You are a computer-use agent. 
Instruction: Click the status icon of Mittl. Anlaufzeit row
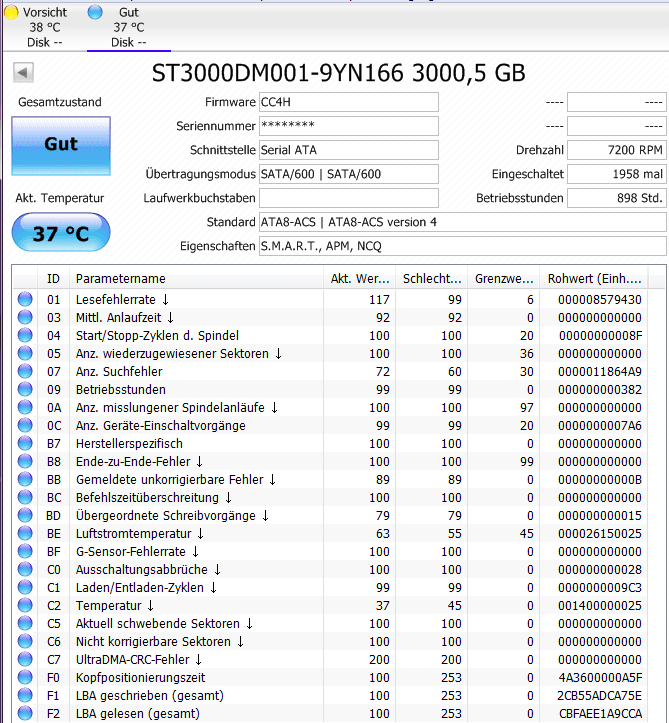pyautogui.click(x=25, y=317)
